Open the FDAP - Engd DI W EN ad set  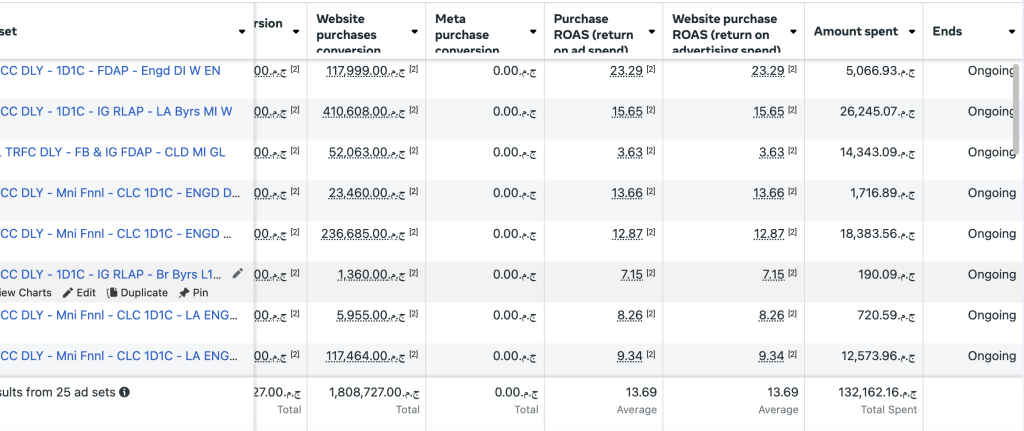110,71
